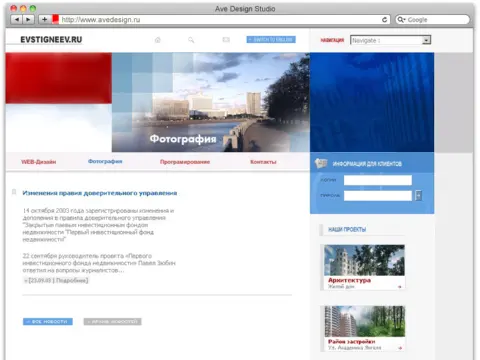Go back with the browser back arrow
This screenshot has height=360, width=480.
[16, 20]
